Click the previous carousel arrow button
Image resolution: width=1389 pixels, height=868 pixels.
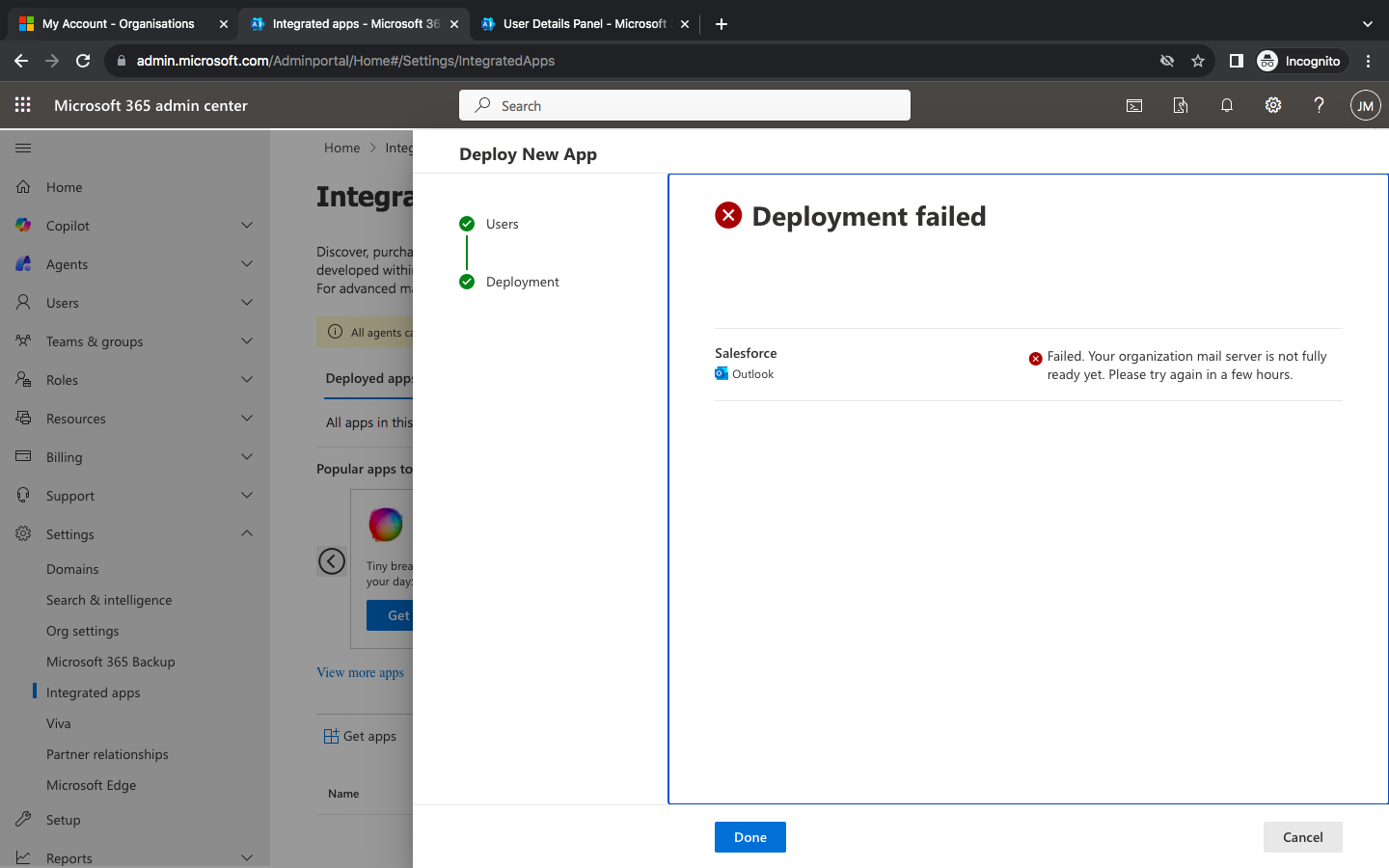point(332,561)
